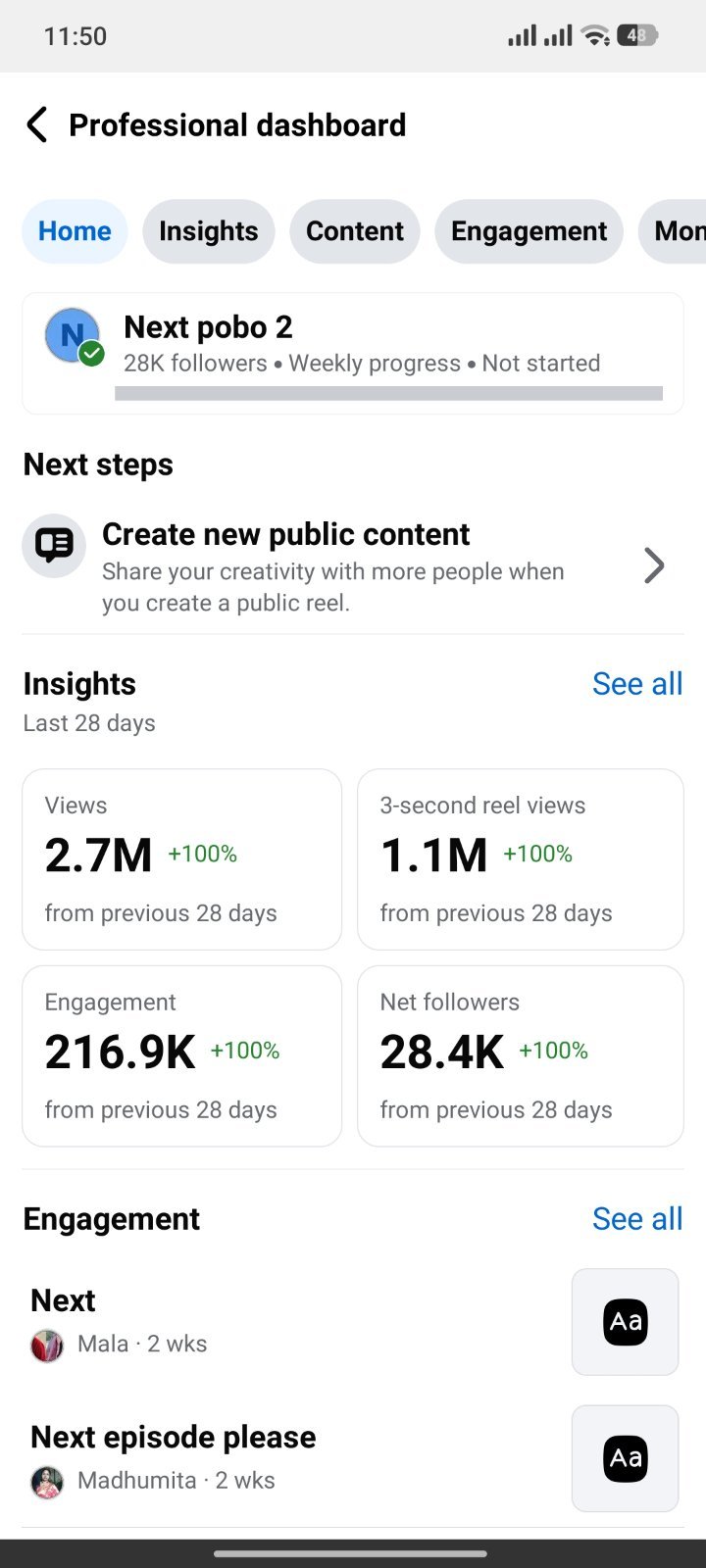This screenshot has height=1568, width=706.
Task: Open the Aa thumbnail for Next episode please
Action: (x=626, y=1458)
